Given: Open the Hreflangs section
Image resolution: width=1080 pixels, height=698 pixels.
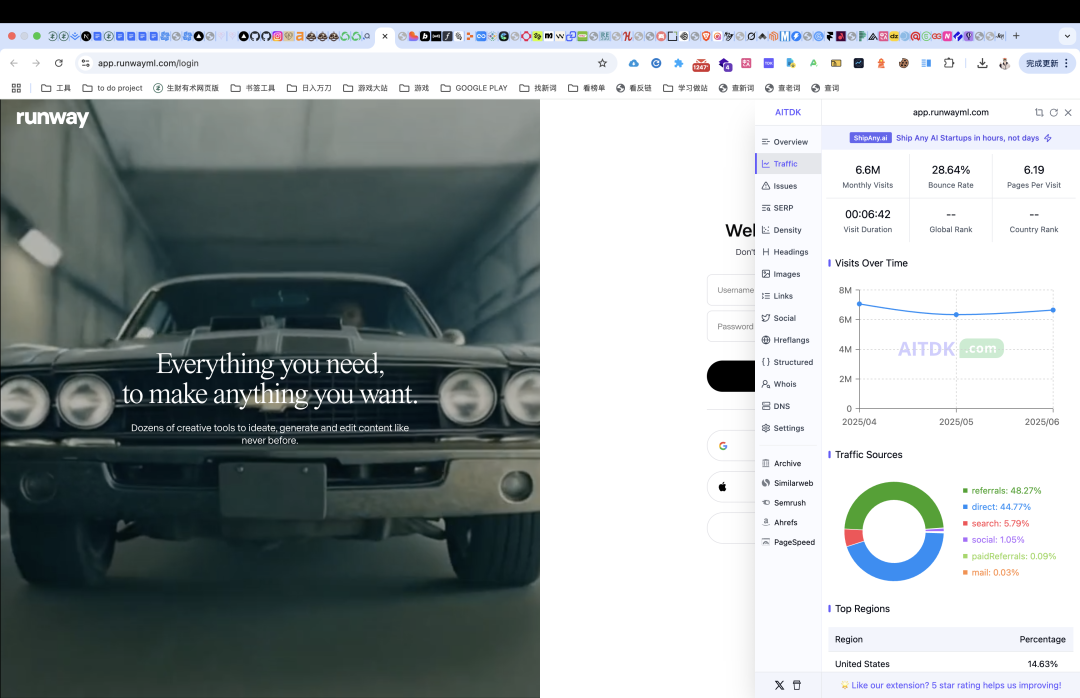Looking at the screenshot, I should tap(788, 340).
